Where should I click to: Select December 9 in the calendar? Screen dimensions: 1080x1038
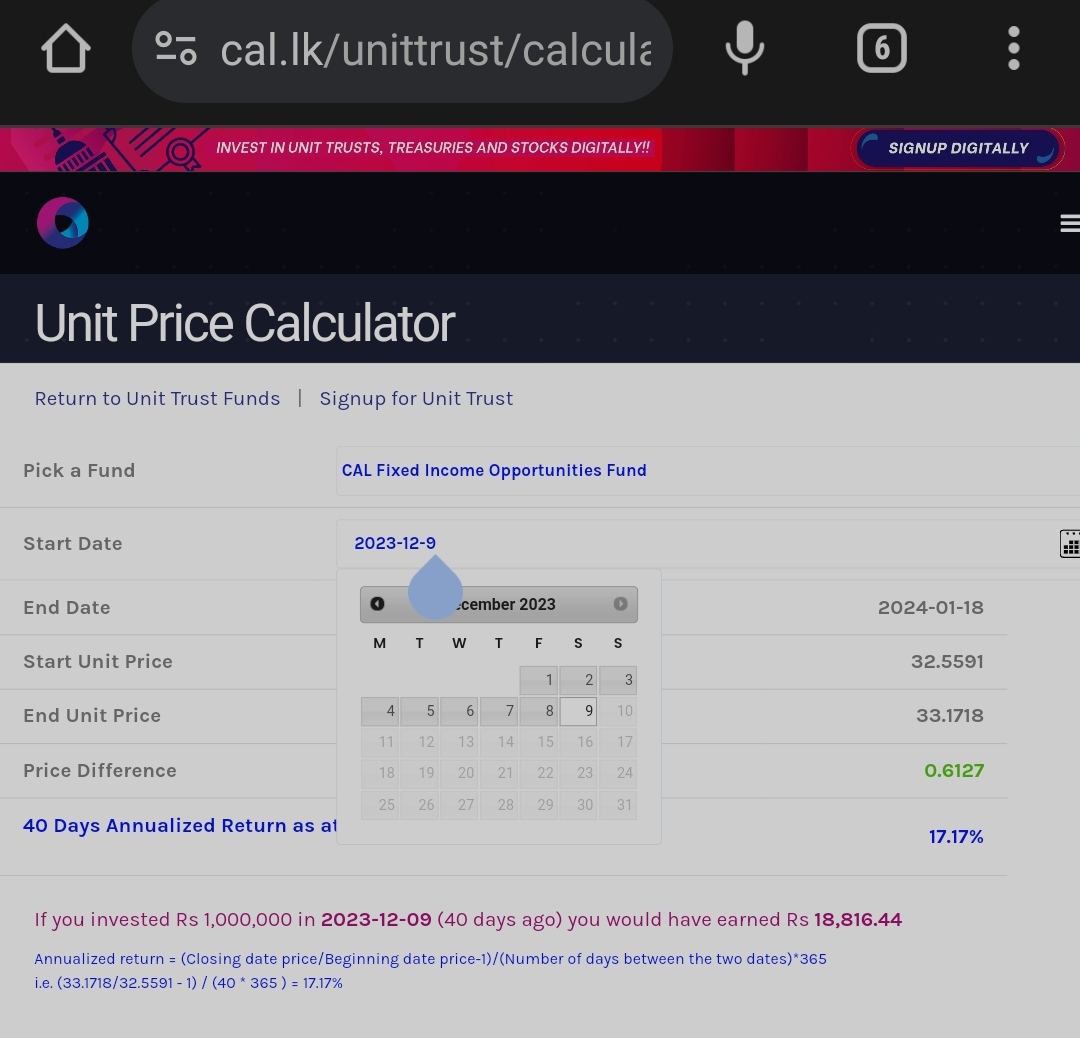[579, 711]
